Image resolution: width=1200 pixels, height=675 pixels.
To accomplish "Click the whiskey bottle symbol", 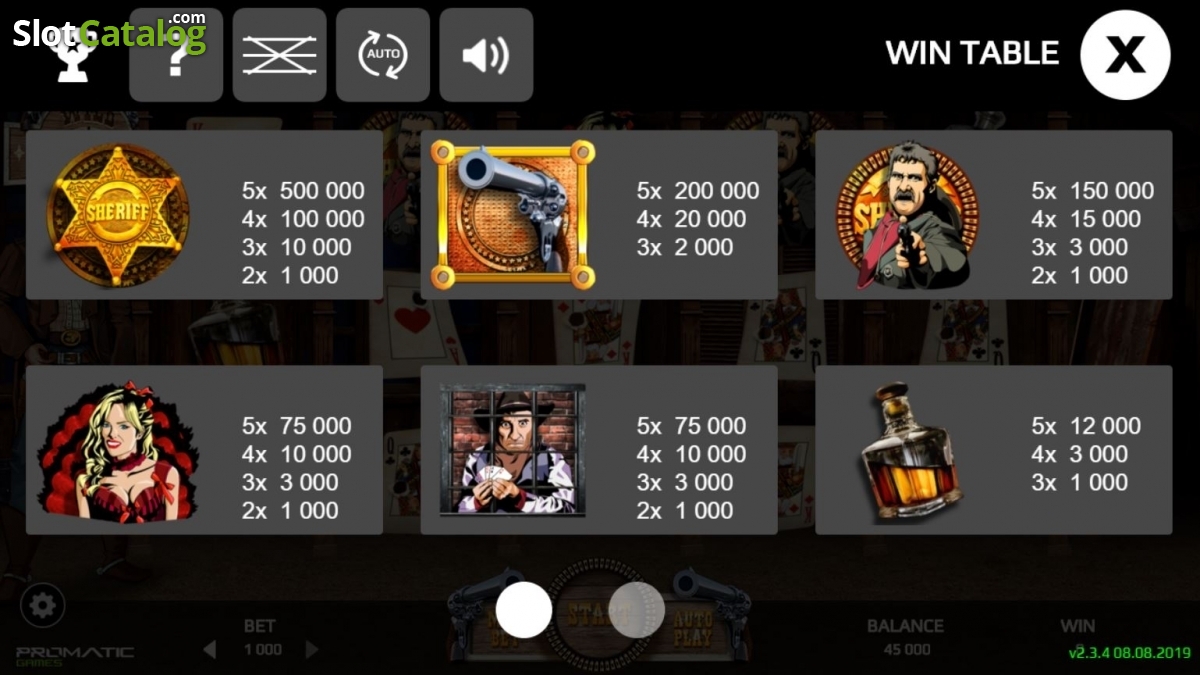I will pyautogui.click(x=908, y=449).
